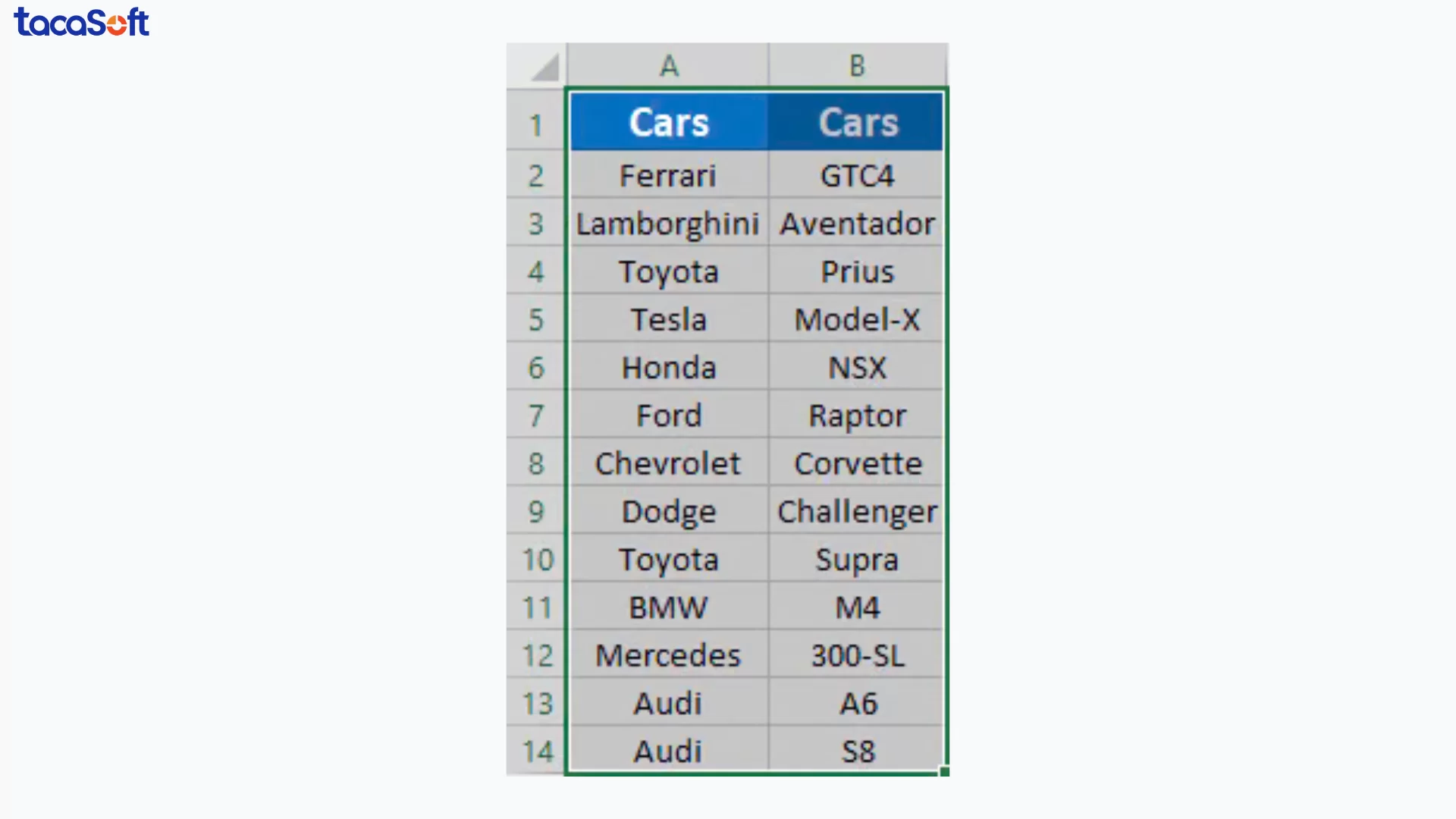The image size is (1456, 819).
Task: Select the Model-X cell
Action: (x=856, y=318)
